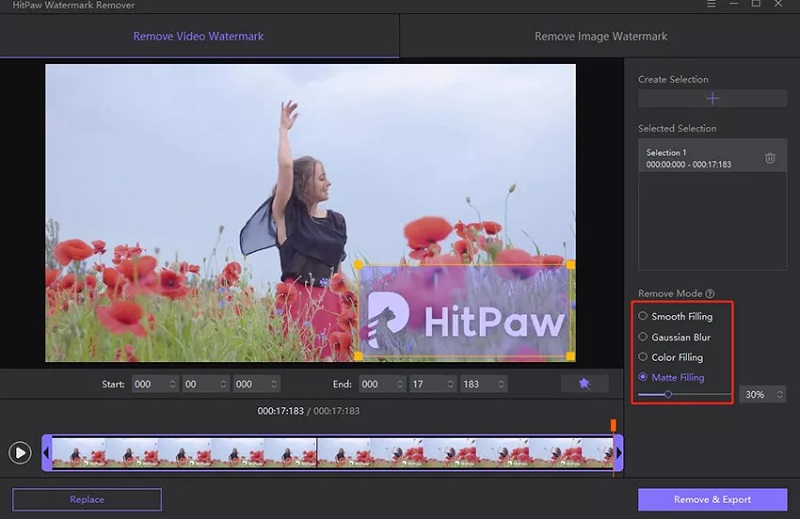Click the purple pin button next to End time

point(584,384)
